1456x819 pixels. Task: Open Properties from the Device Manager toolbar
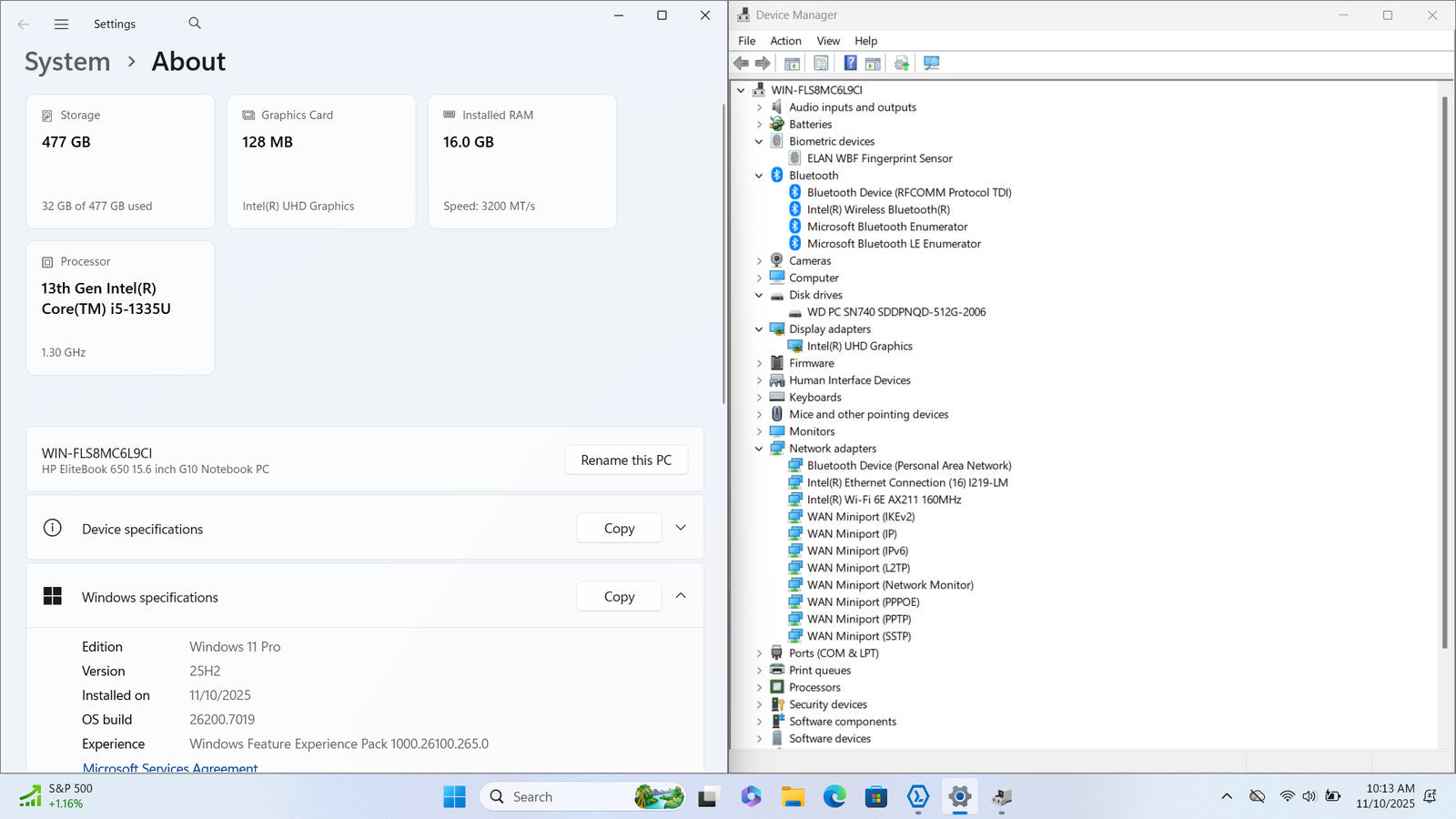point(821,64)
